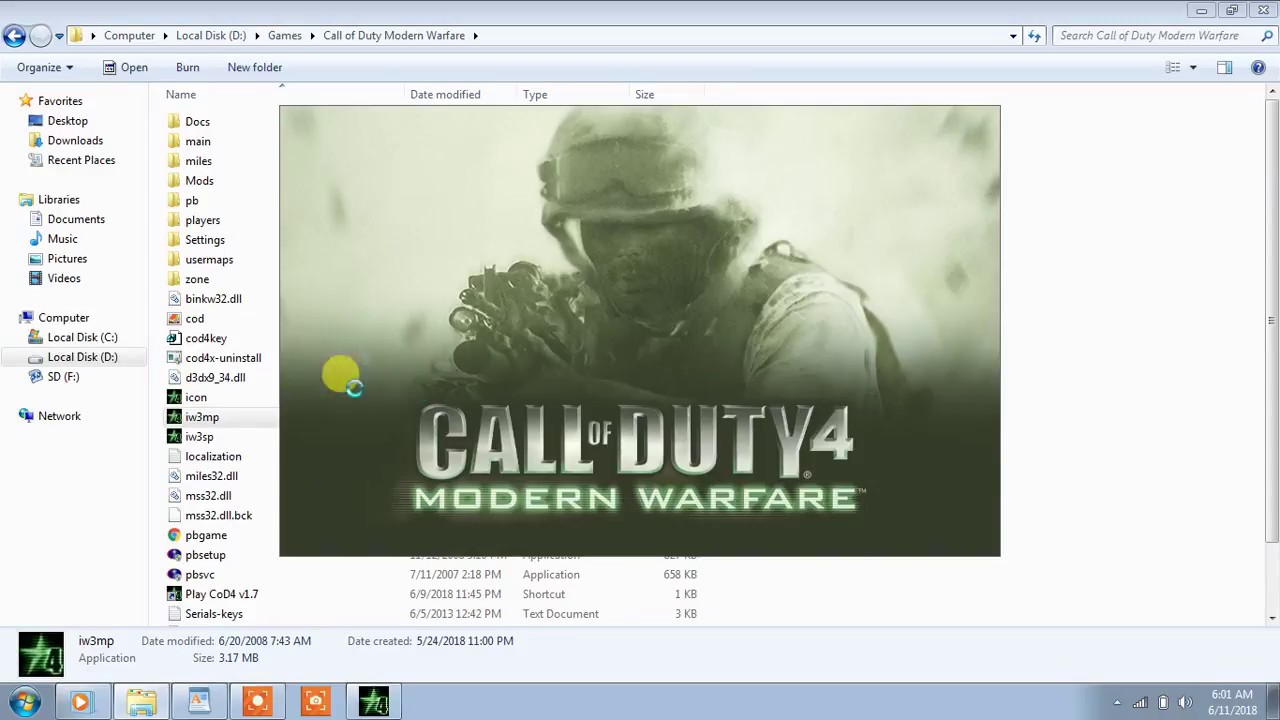
Task: Expand the dropdown after Games breadcrumb
Action: (311, 36)
